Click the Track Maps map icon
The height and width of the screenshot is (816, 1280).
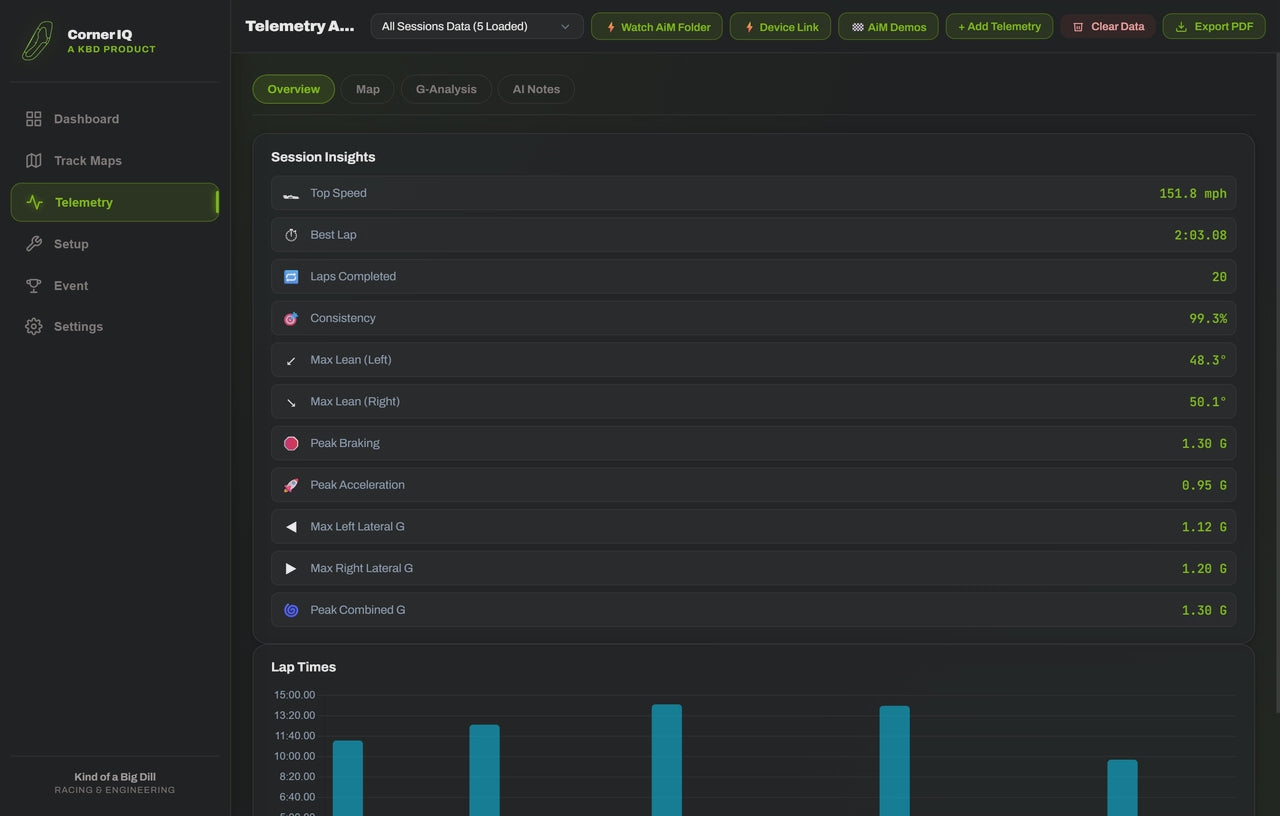[x=34, y=161]
